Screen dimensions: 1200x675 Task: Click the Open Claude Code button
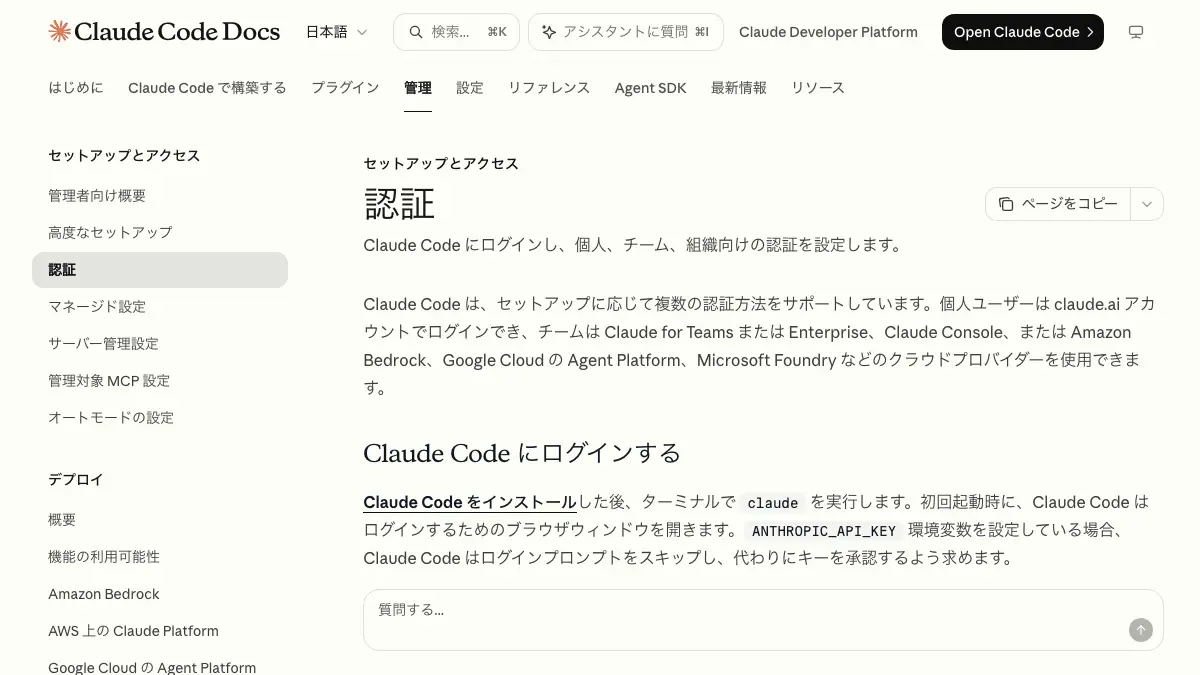point(1023,32)
